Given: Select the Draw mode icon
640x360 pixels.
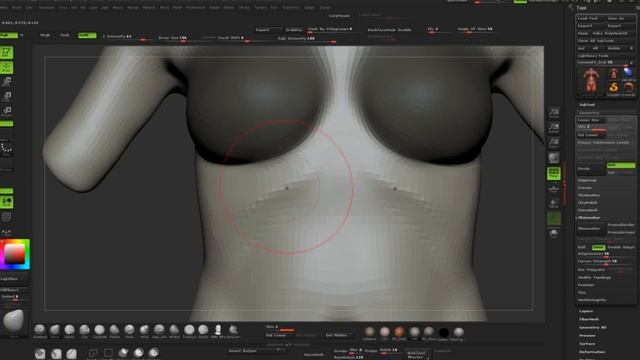Looking at the screenshot, I should coord(7,67).
